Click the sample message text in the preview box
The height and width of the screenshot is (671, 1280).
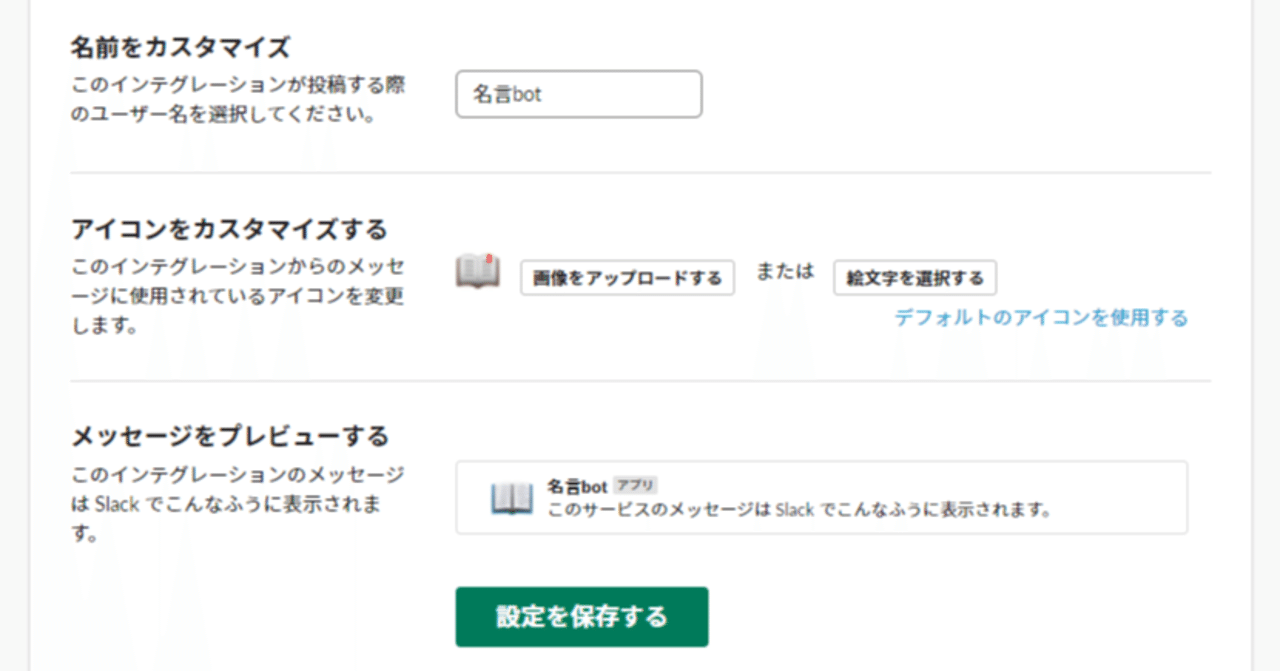pos(799,510)
